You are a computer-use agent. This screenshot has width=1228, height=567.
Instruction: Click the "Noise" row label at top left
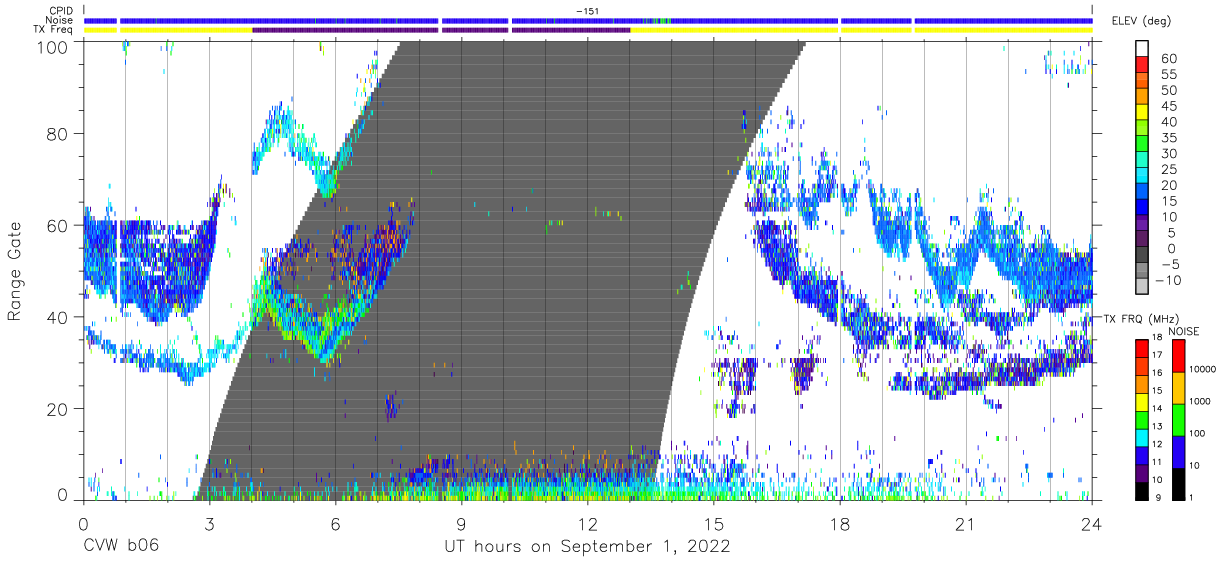(59, 20)
